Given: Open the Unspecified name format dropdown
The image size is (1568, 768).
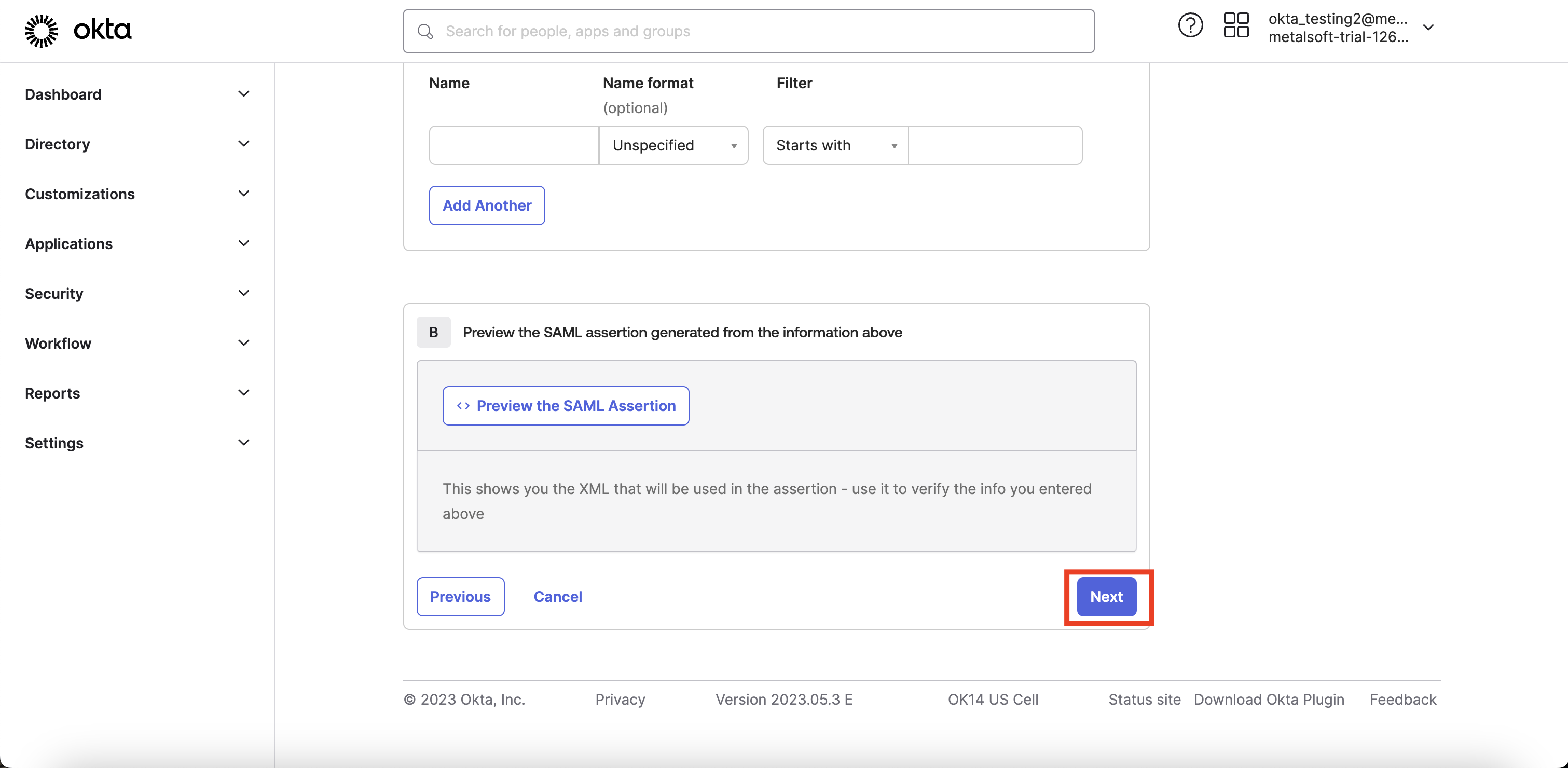Looking at the screenshot, I should (x=673, y=145).
